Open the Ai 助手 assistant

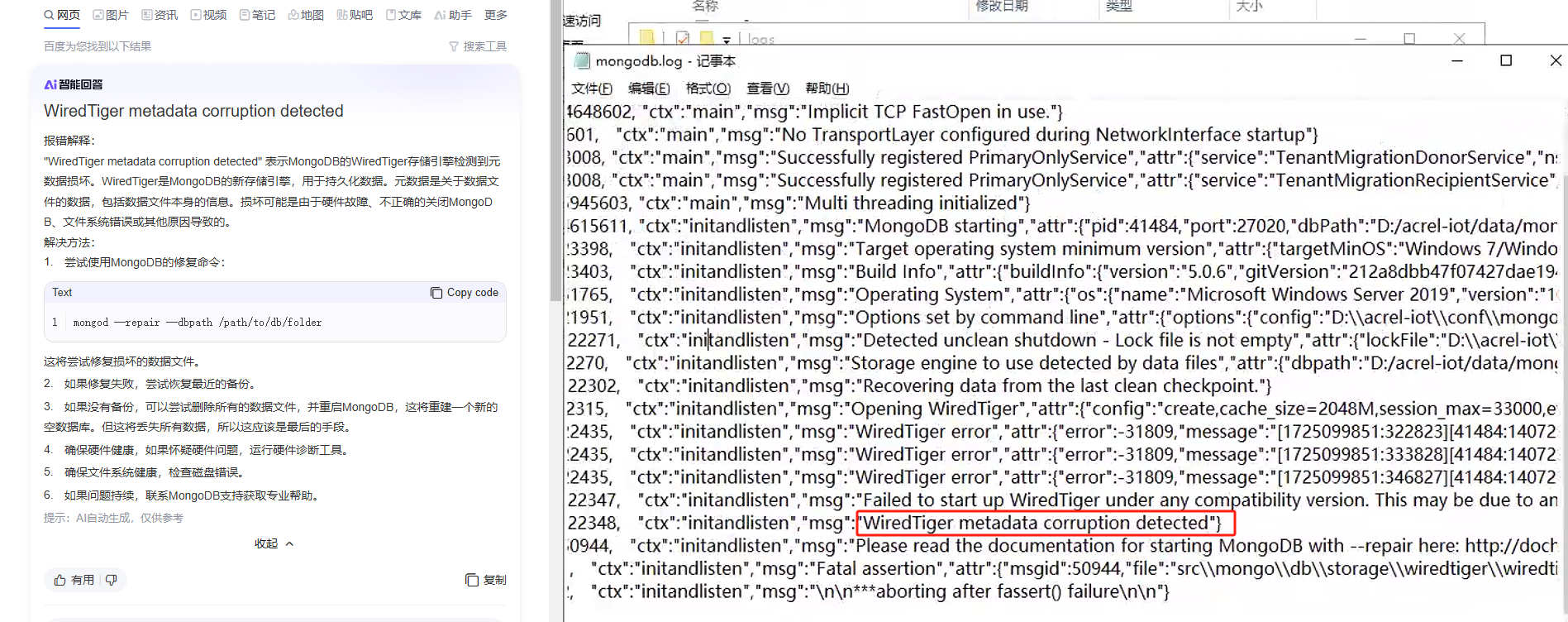453,15
